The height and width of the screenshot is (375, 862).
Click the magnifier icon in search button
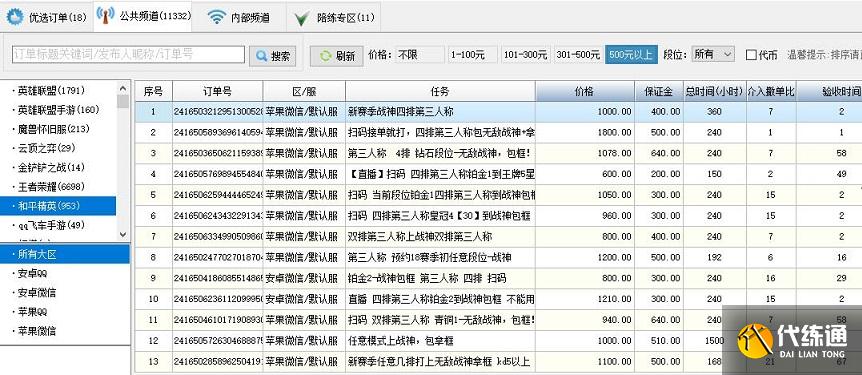[x=261, y=56]
